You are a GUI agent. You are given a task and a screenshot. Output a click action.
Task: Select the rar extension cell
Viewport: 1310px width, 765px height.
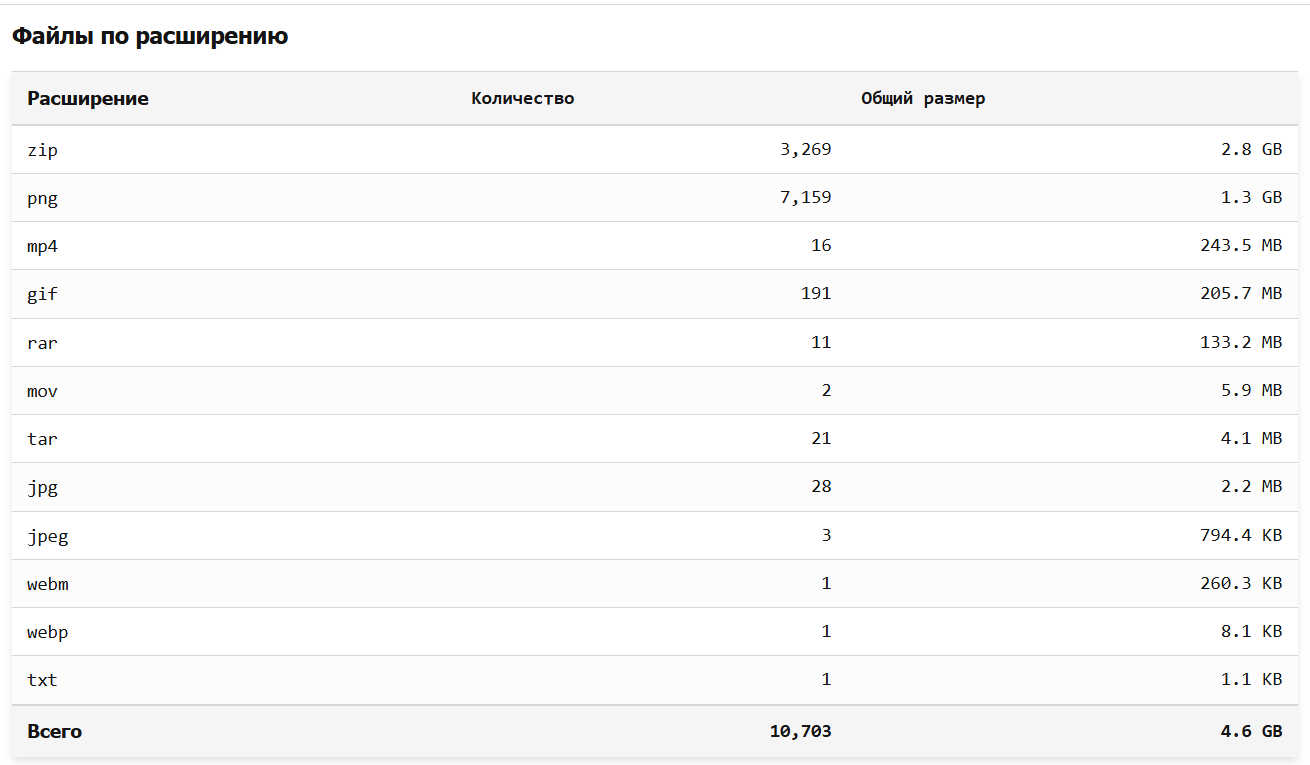pos(42,343)
